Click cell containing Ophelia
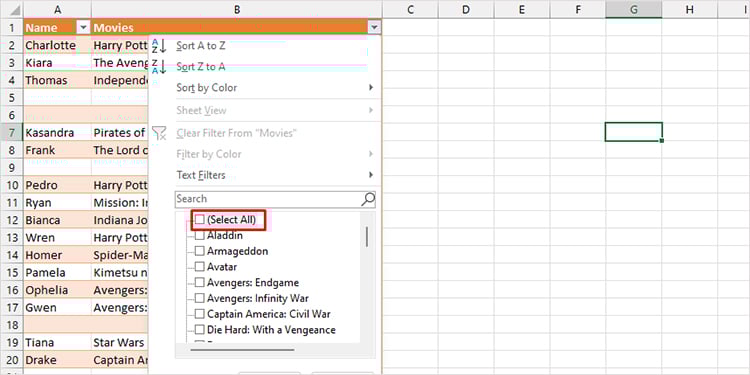The width and height of the screenshot is (750, 375). pyautogui.click(x=57, y=290)
